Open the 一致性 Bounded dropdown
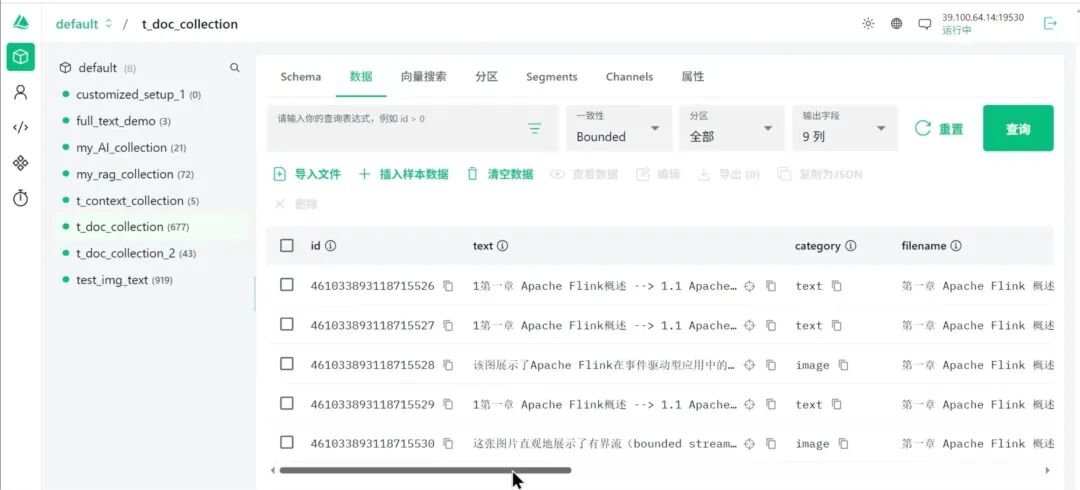The height and width of the screenshot is (490, 1080). pyautogui.click(x=619, y=128)
